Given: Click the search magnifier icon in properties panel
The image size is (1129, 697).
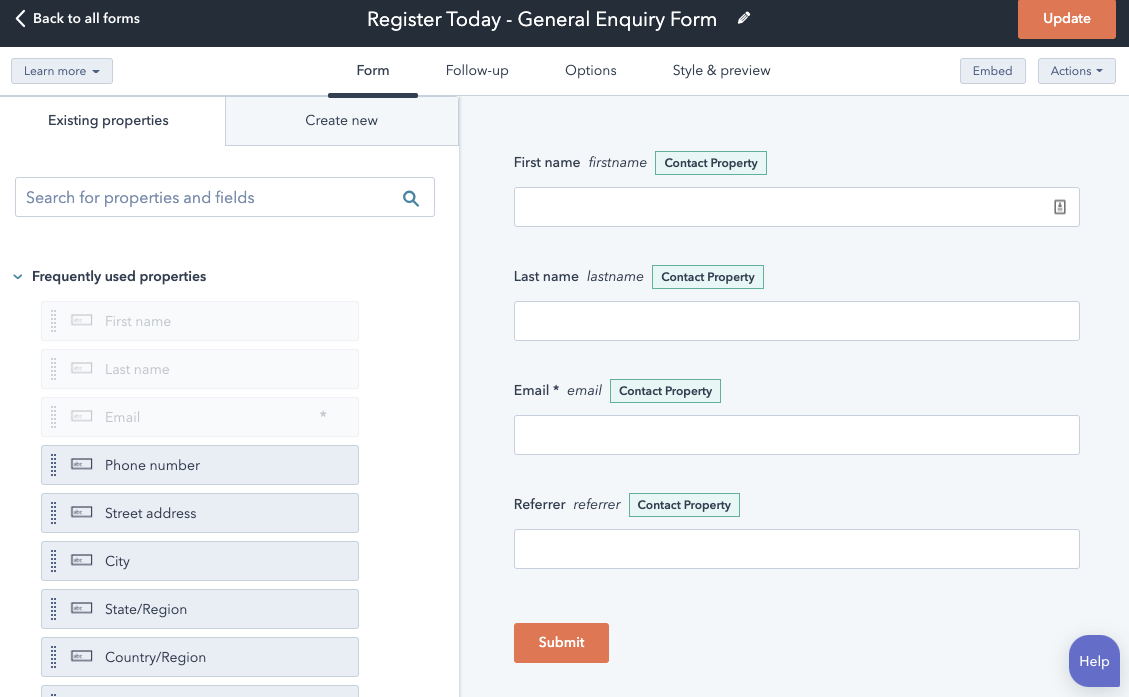Looking at the screenshot, I should [x=411, y=197].
